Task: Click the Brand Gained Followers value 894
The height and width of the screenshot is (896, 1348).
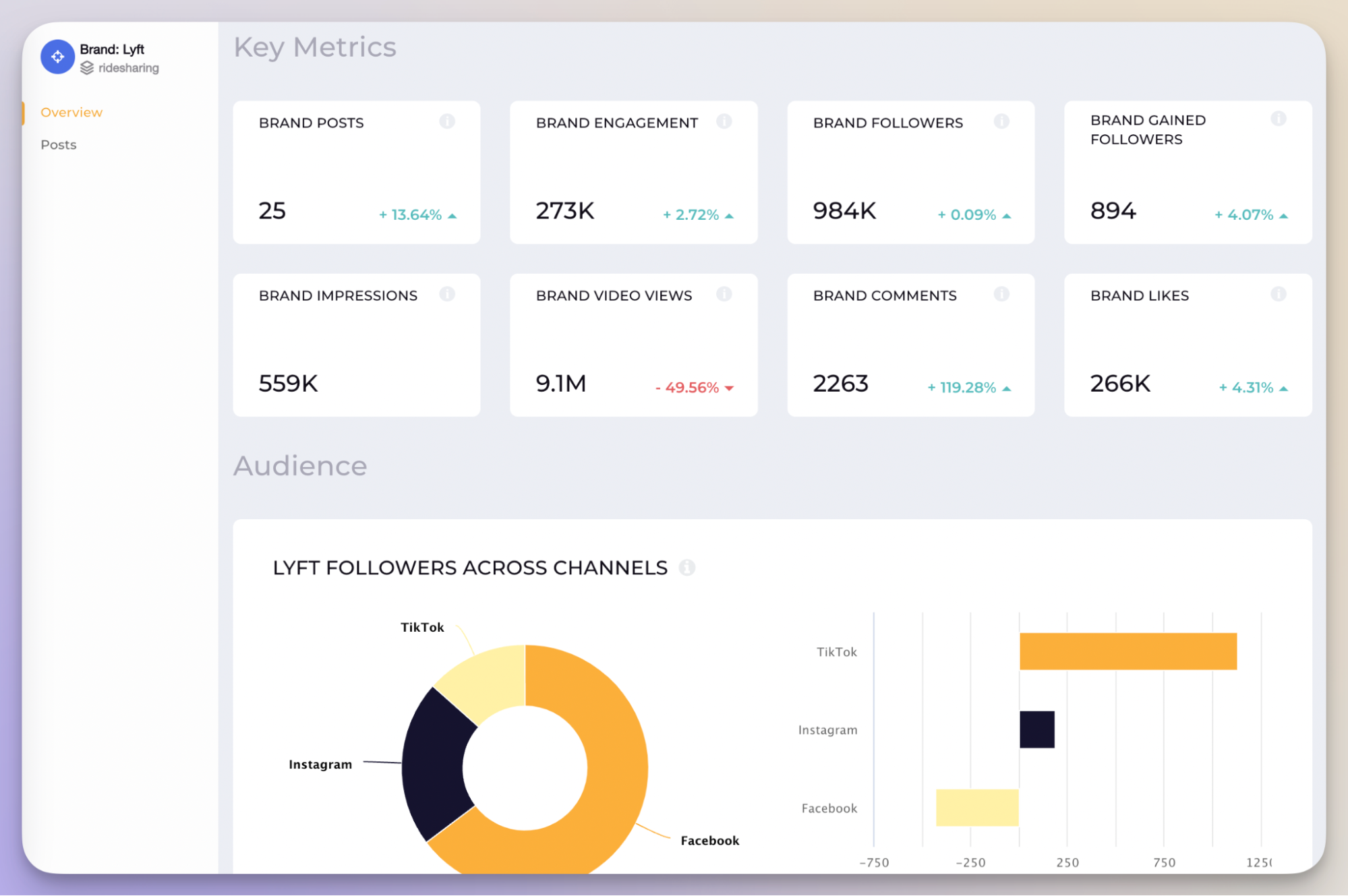Action: click(x=1113, y=211)
